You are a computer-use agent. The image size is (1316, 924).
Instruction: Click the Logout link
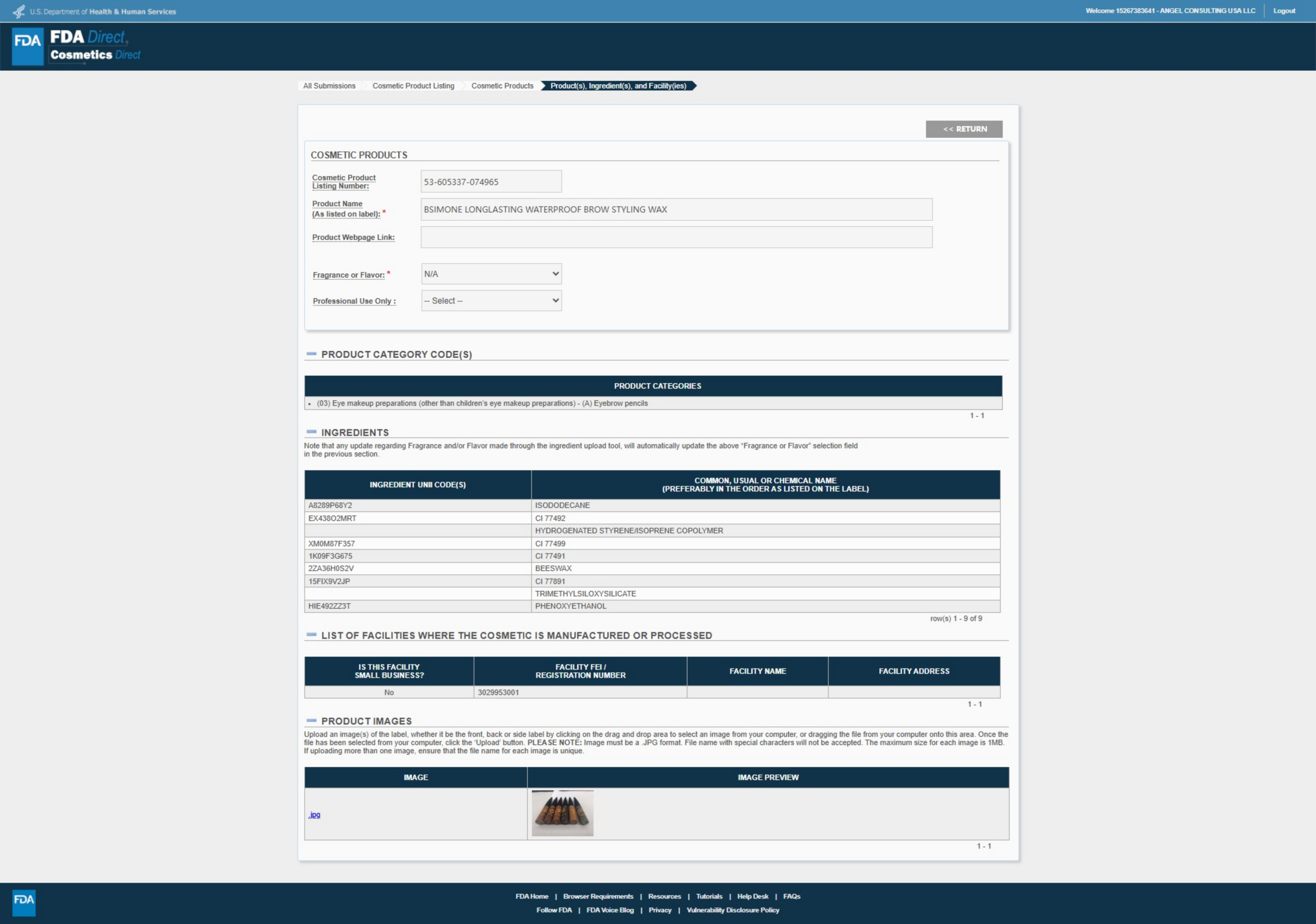pos(1284,11)
